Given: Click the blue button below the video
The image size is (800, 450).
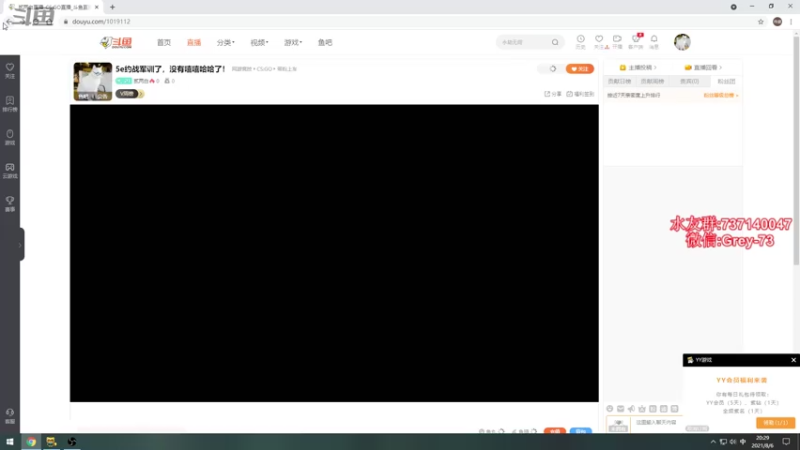Looking at the screenshot, I should click(x=581, y=431).
